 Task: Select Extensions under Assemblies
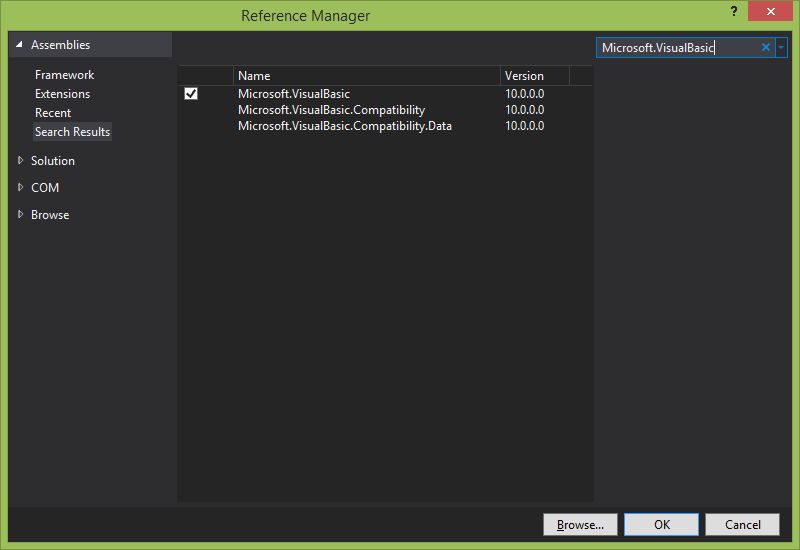(x=62, y=94)
